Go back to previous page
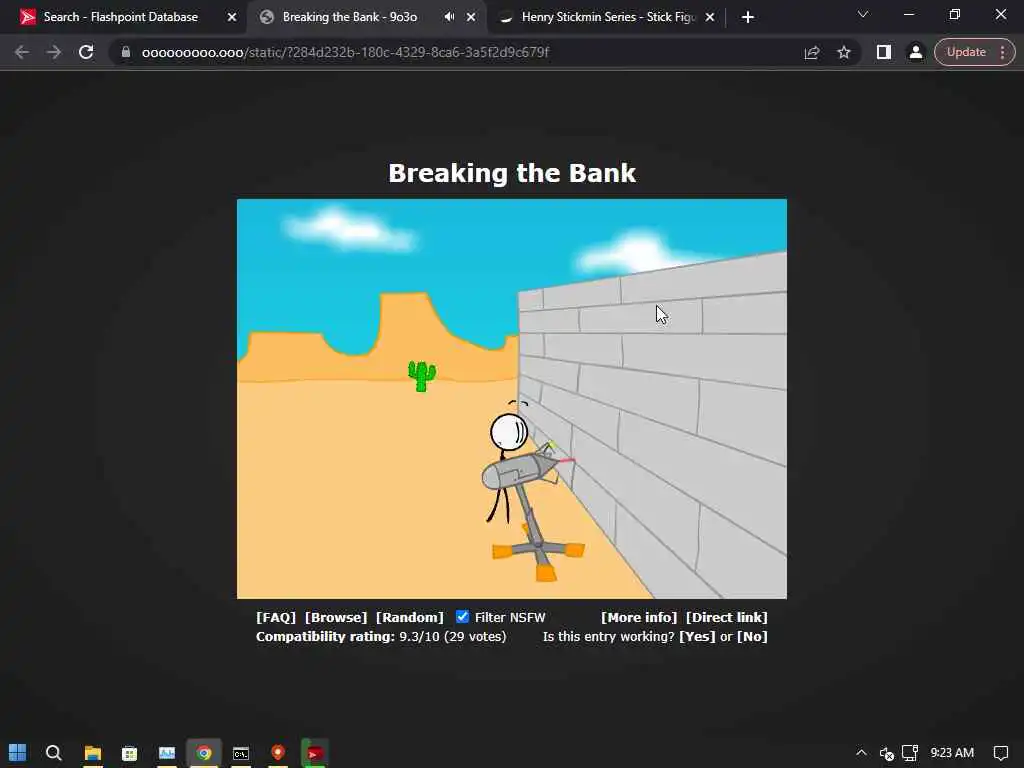This screenshot has width=1024, height=768. (x=22, y=52)
